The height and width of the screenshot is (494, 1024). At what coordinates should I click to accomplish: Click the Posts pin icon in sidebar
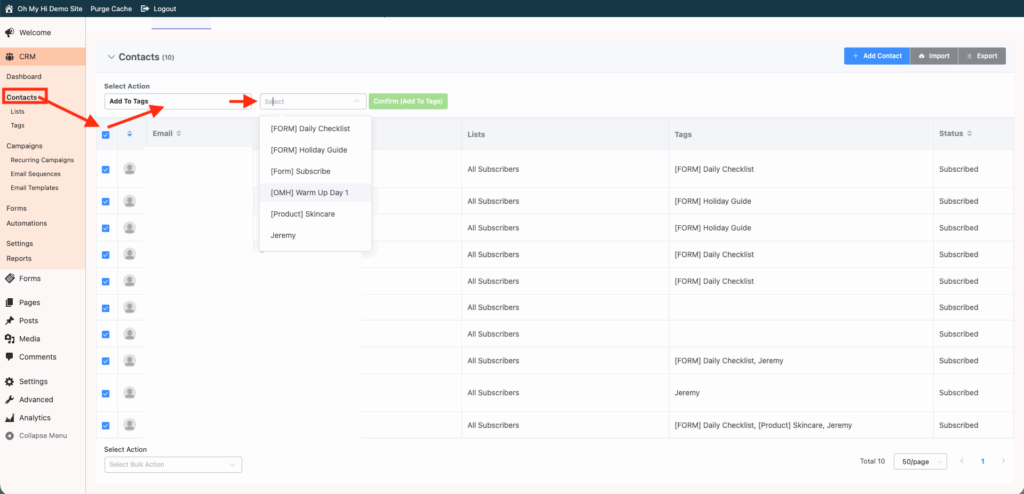9,320
